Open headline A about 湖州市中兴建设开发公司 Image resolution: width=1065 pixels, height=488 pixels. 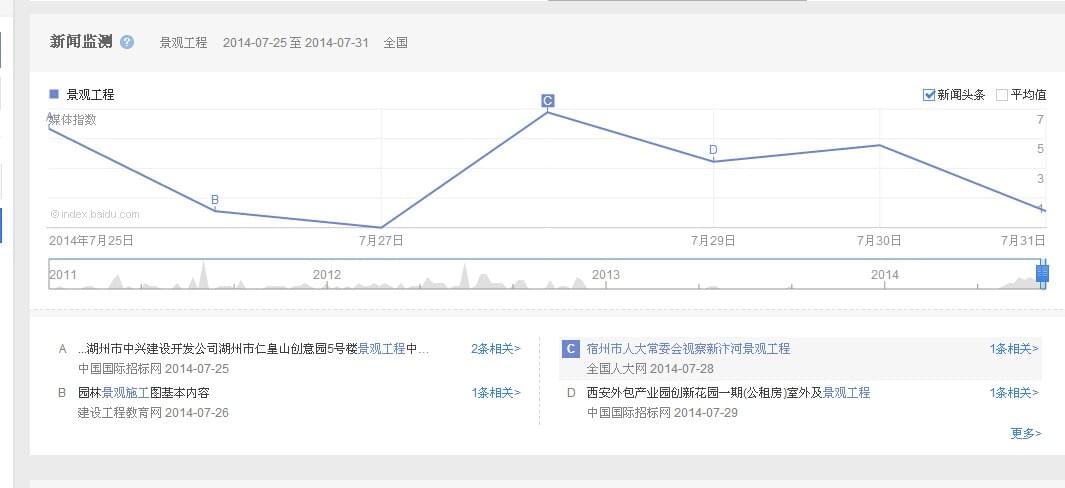coord(254,349)
